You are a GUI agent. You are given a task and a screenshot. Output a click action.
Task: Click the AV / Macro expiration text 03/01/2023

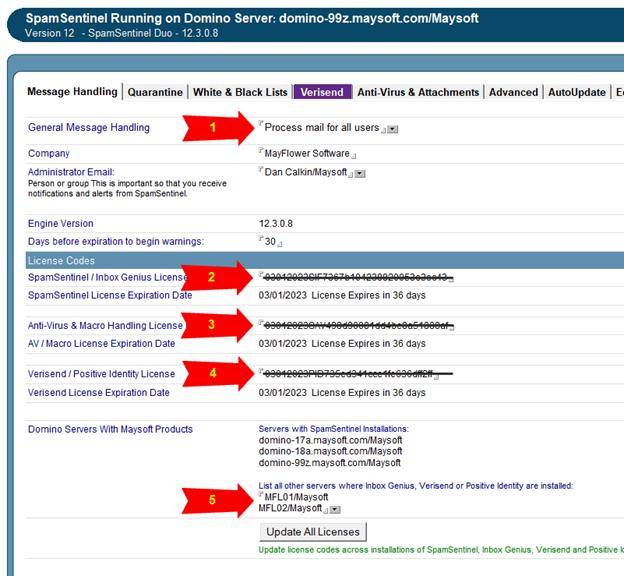pyautogui.click(x=283, y=343)
